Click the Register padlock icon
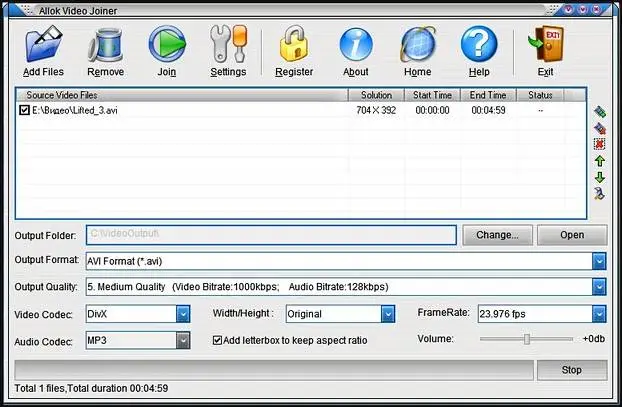The image size is (622, 407). pyautogui.click(x=294, y=44)
